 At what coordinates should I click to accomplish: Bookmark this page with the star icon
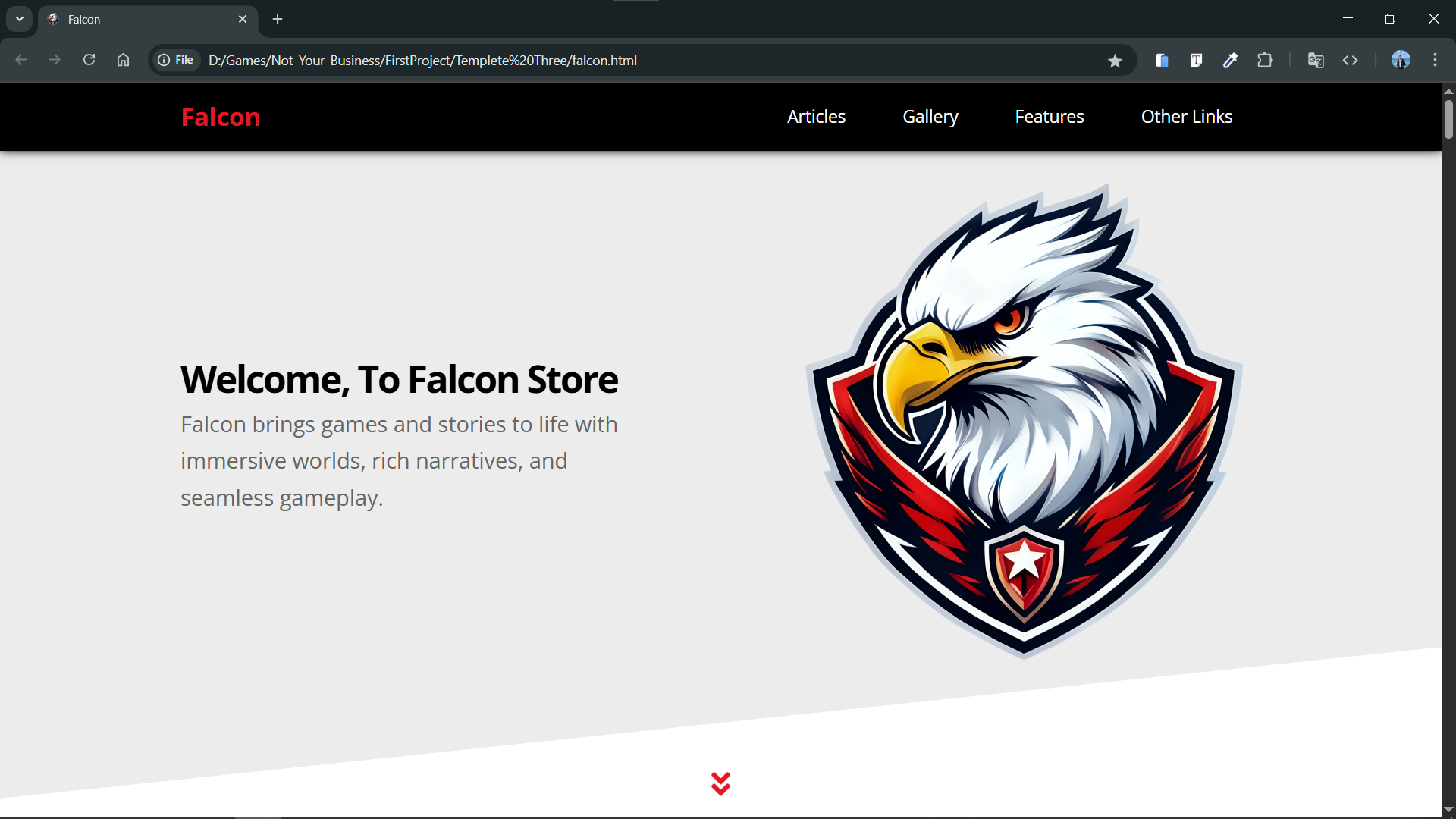click(x=1115, y=61)
